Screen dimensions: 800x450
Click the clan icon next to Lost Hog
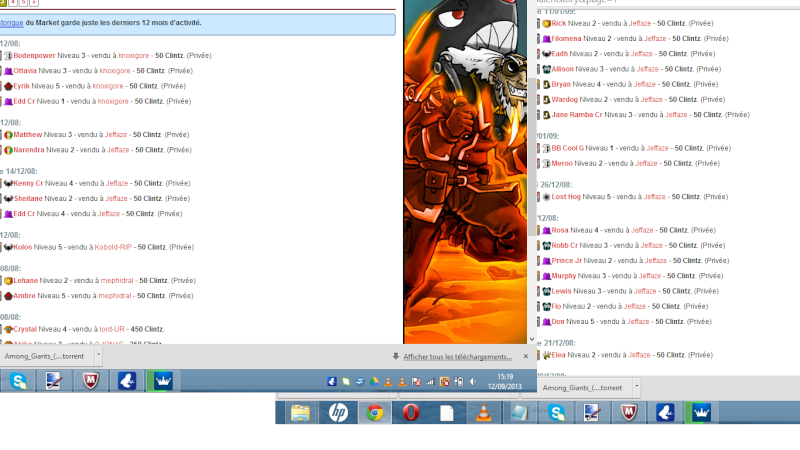click(546, 197)
